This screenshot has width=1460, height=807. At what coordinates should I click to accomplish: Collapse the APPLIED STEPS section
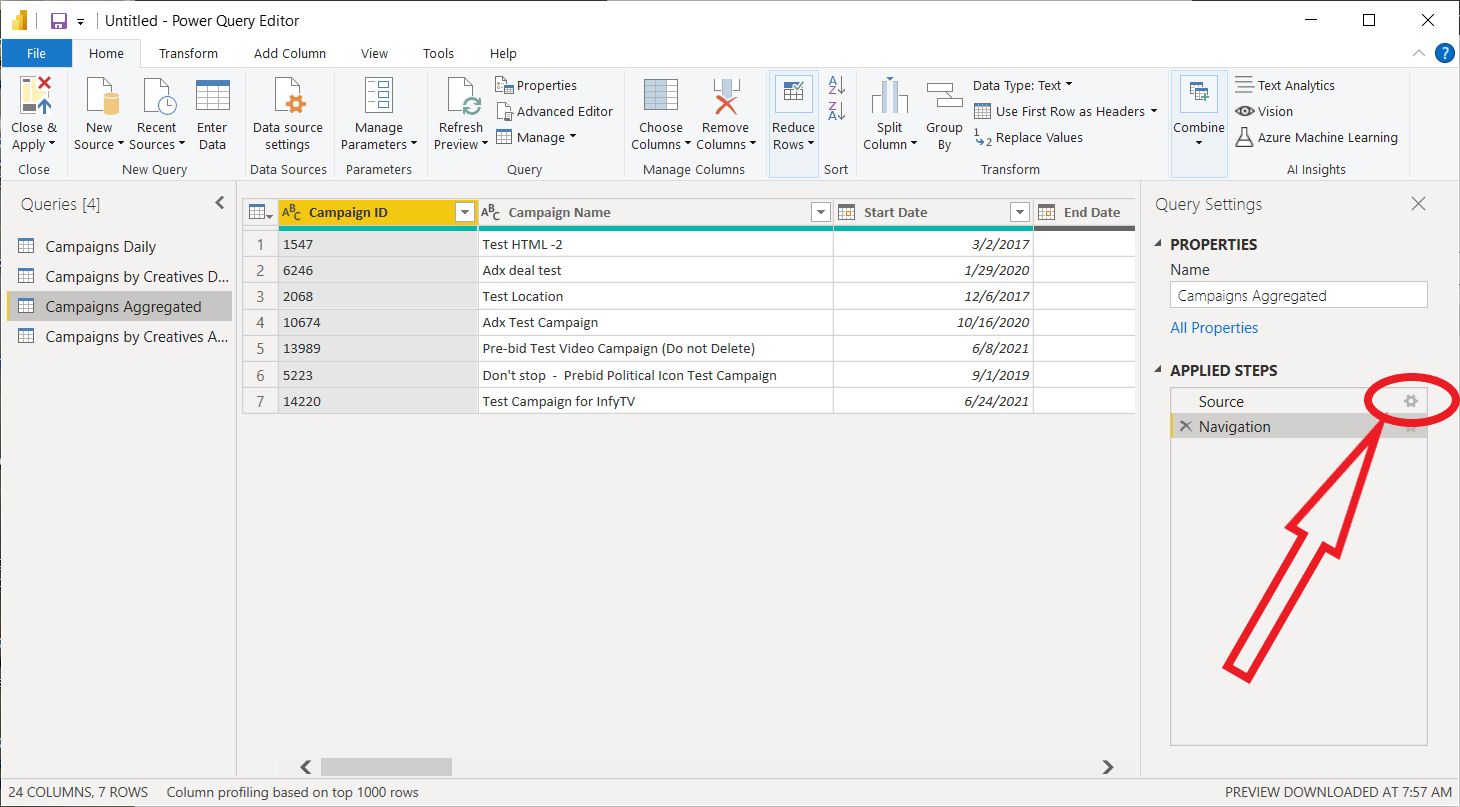[1160, 371]
